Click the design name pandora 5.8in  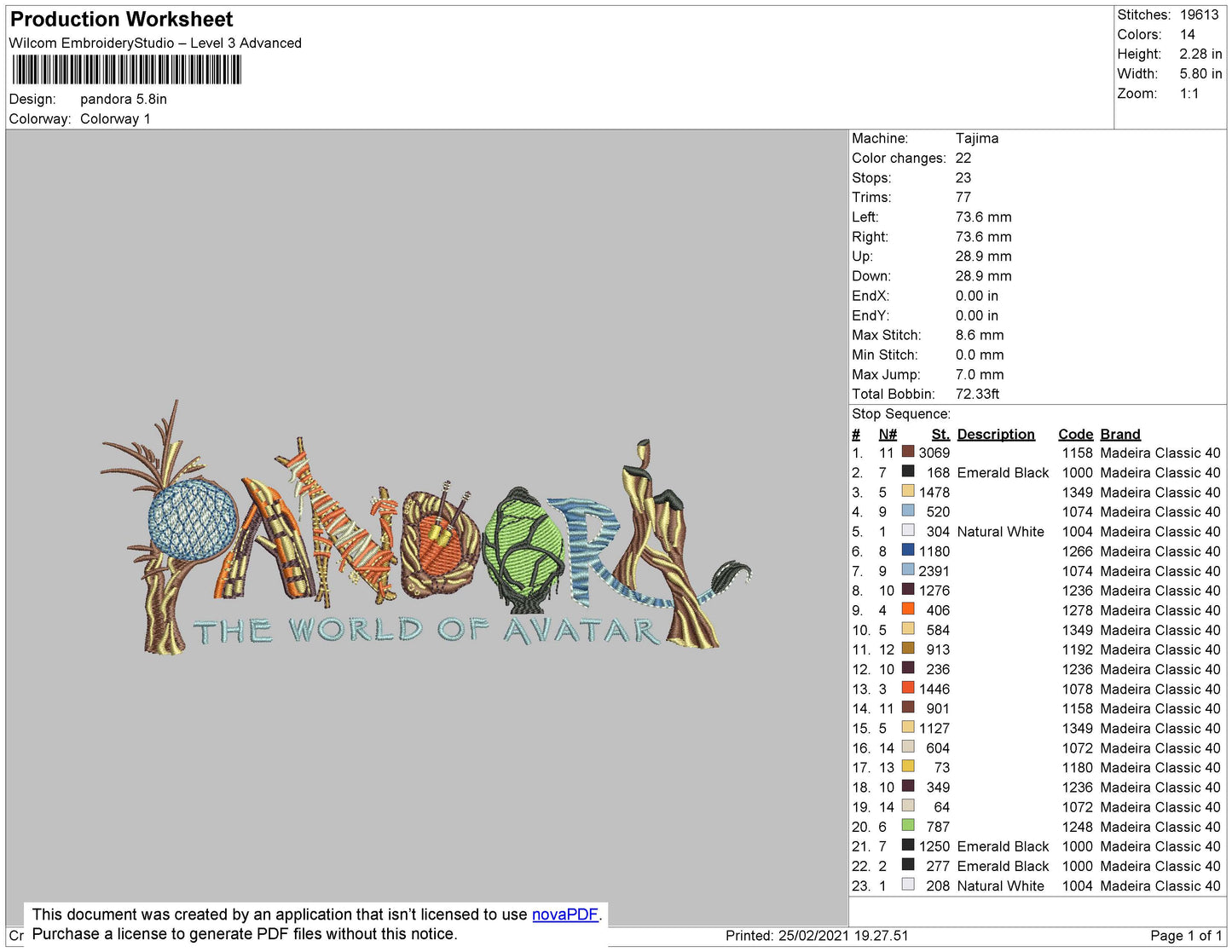124,99
